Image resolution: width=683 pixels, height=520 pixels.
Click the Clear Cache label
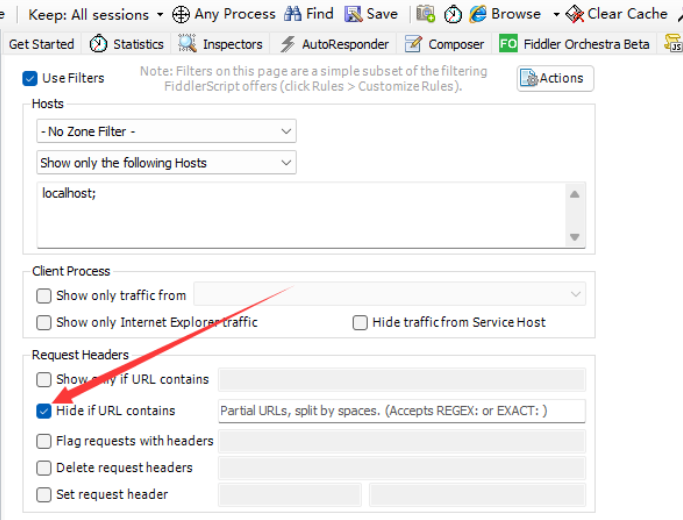tap(627, 14)
